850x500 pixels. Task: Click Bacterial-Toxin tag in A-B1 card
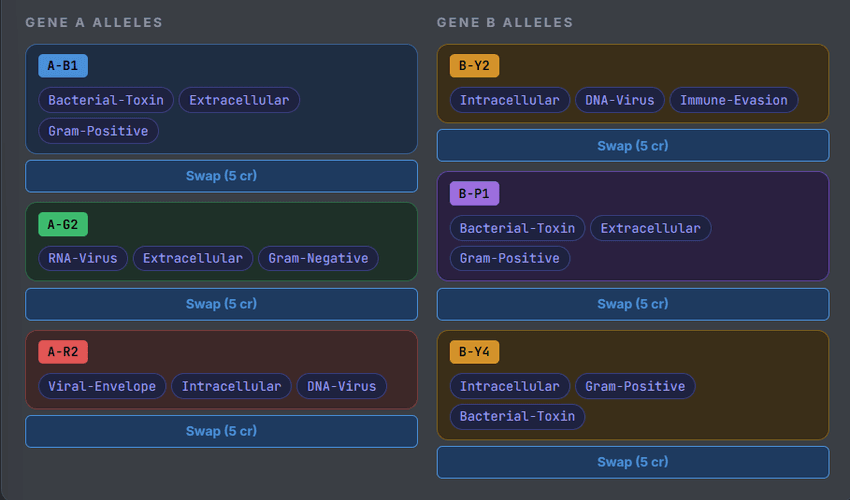click(x=106, y=100)
